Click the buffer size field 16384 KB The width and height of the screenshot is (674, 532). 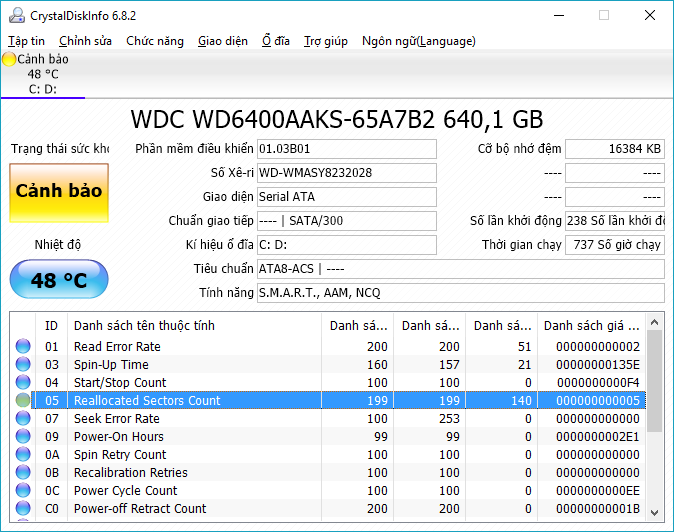click(615, 149)
